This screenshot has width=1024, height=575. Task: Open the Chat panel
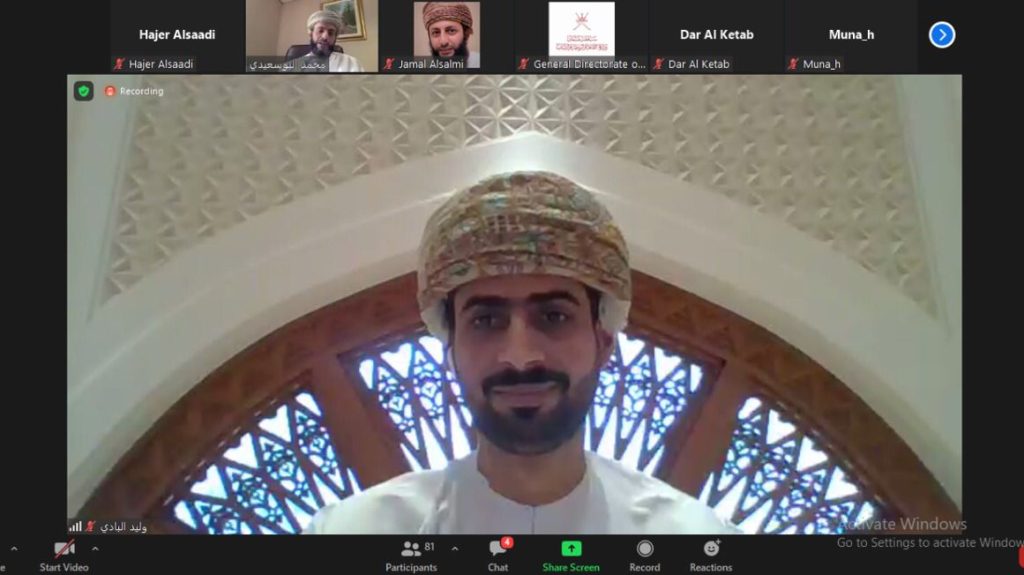498,555
